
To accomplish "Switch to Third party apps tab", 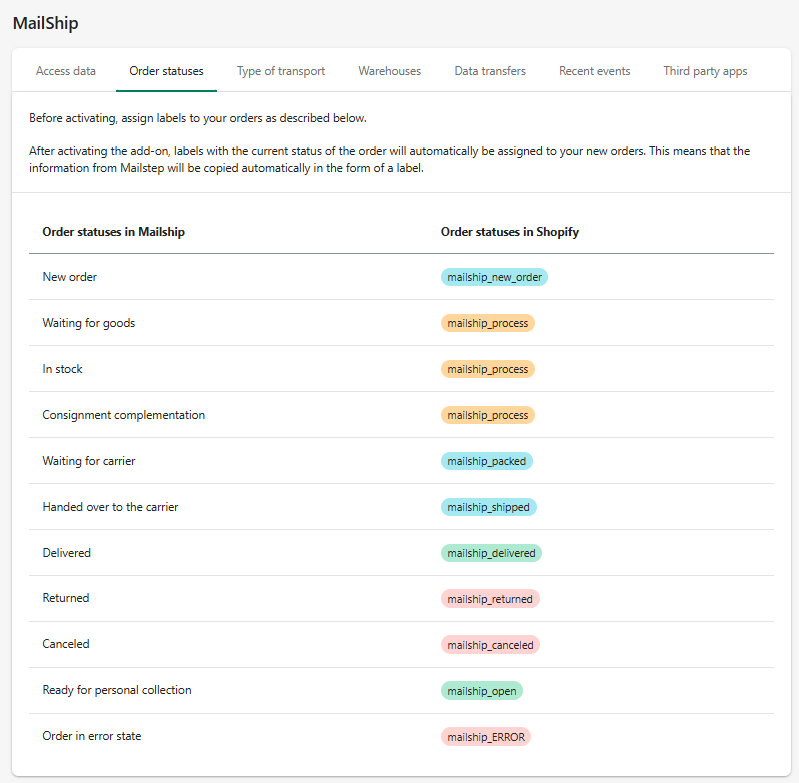I will click(x=705, y=71).
